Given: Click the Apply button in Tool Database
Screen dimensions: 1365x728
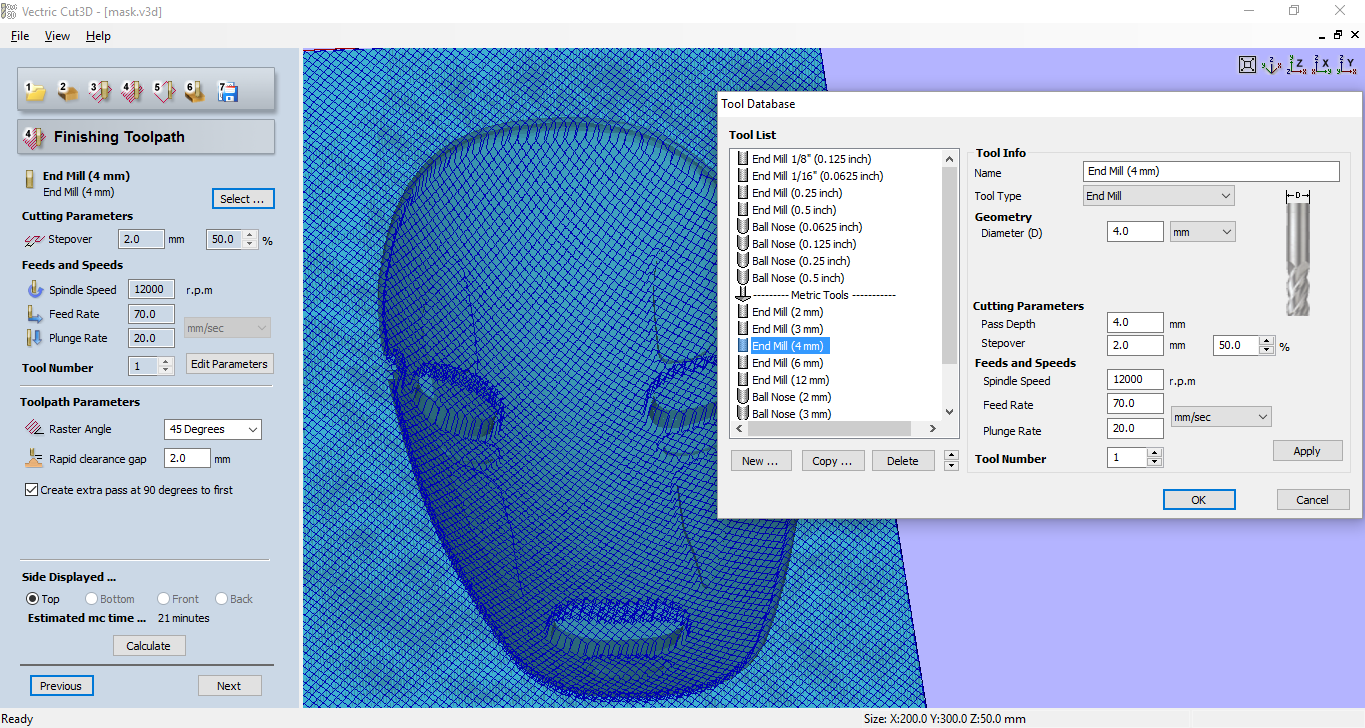Looking at the screenshot, I should [x=1307, y=450].
